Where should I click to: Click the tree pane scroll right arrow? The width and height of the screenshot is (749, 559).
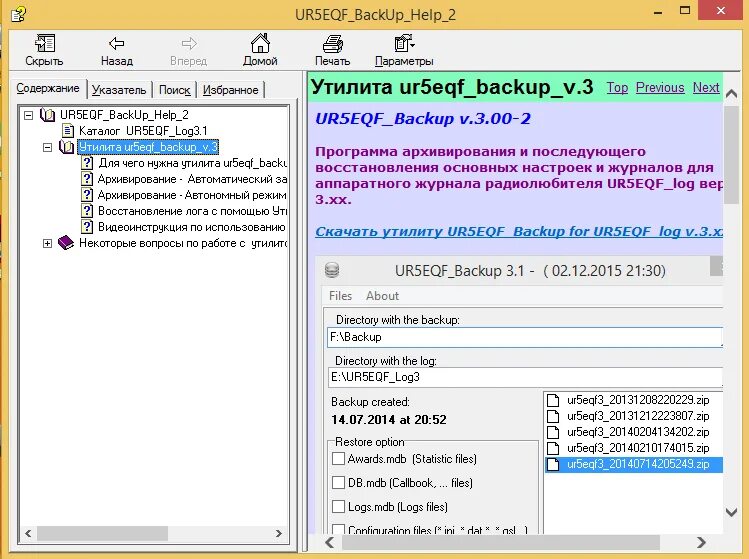pos(279,533)
